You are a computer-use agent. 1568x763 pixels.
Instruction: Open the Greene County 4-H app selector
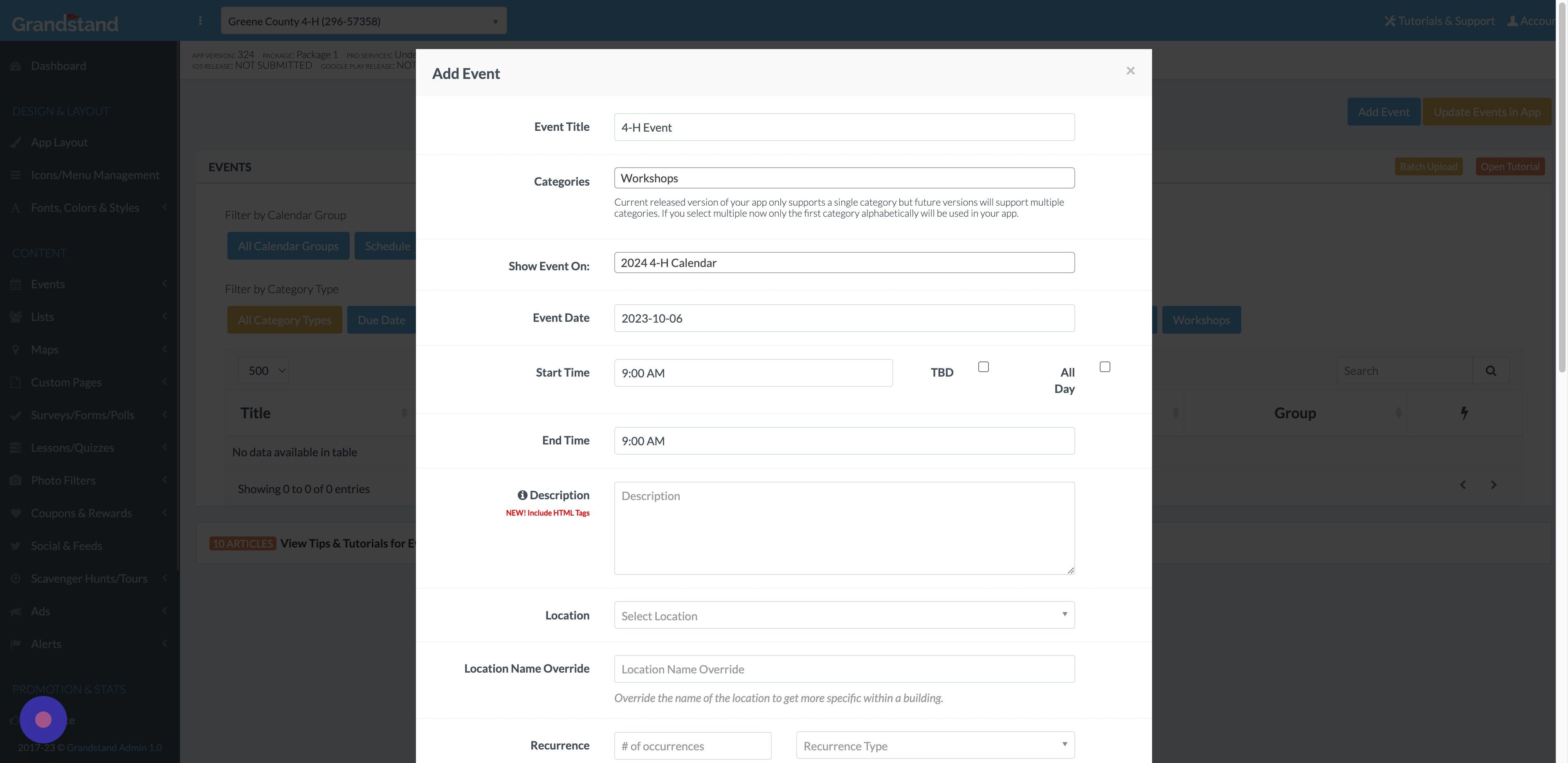(x=364, y=20)
